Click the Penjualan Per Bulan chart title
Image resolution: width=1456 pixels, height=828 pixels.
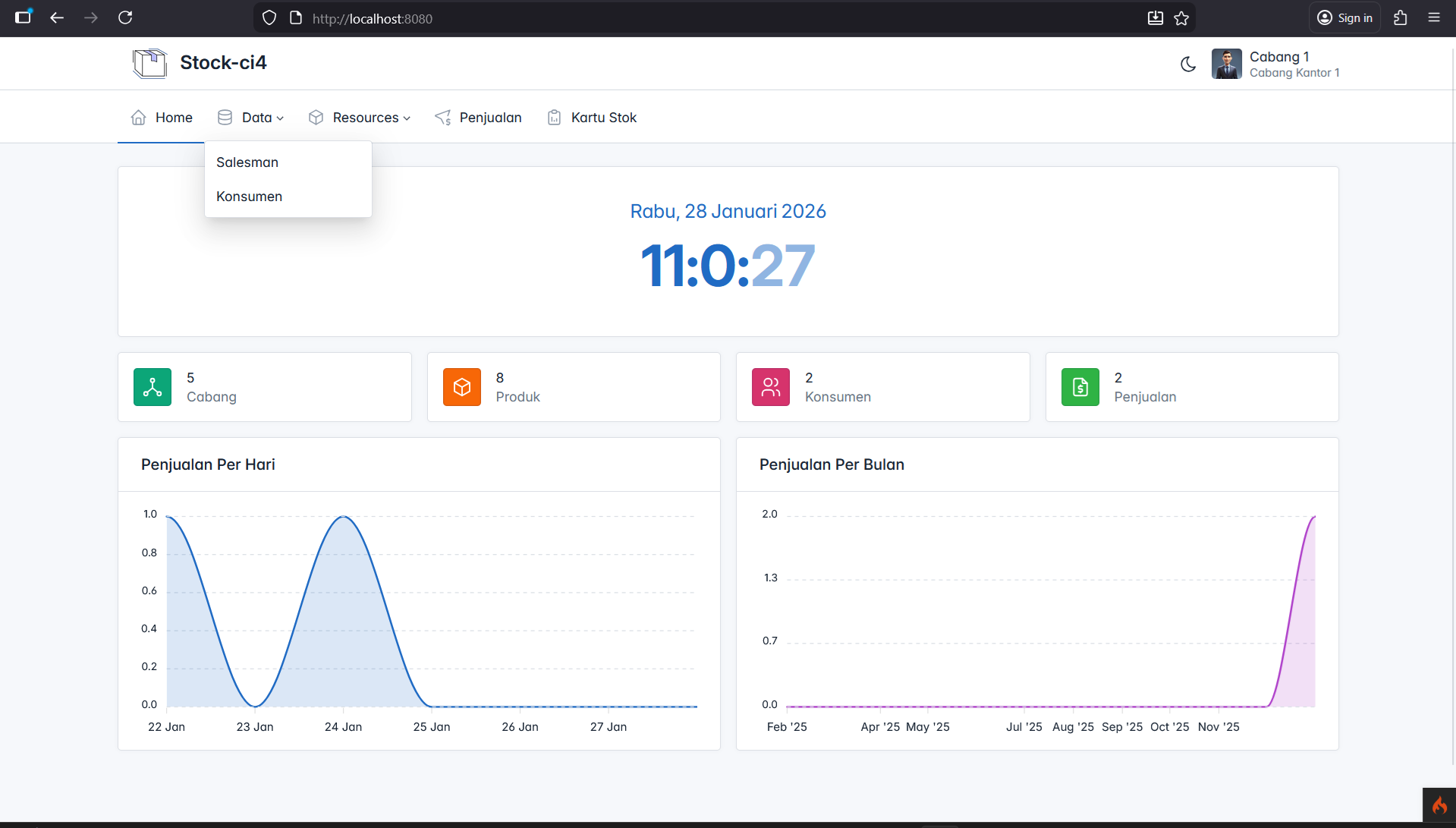coord(832,464)
